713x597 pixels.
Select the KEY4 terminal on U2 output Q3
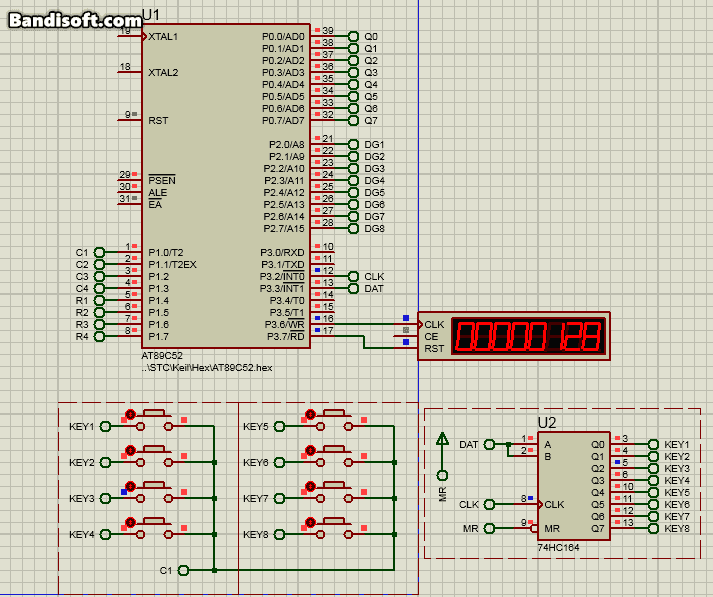click(653, 481)
